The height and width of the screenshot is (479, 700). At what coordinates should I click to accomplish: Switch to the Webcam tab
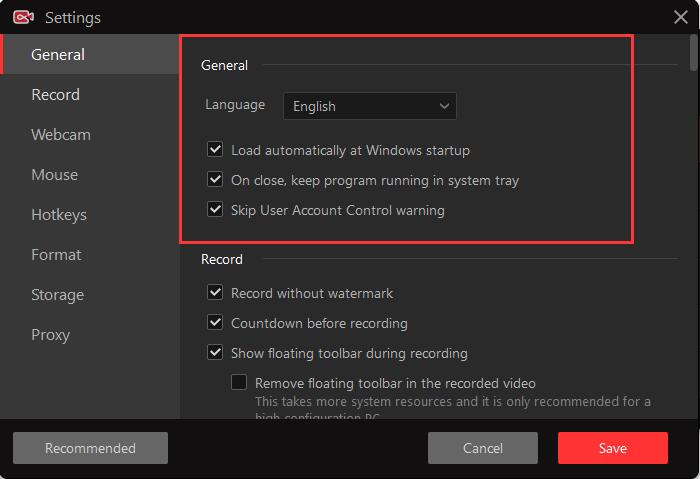point(89,135)
